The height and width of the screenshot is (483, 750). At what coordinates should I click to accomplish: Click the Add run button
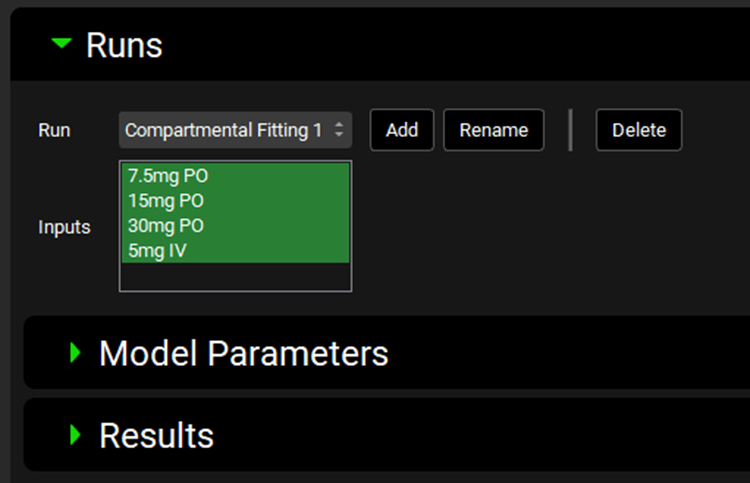point(402,130)
